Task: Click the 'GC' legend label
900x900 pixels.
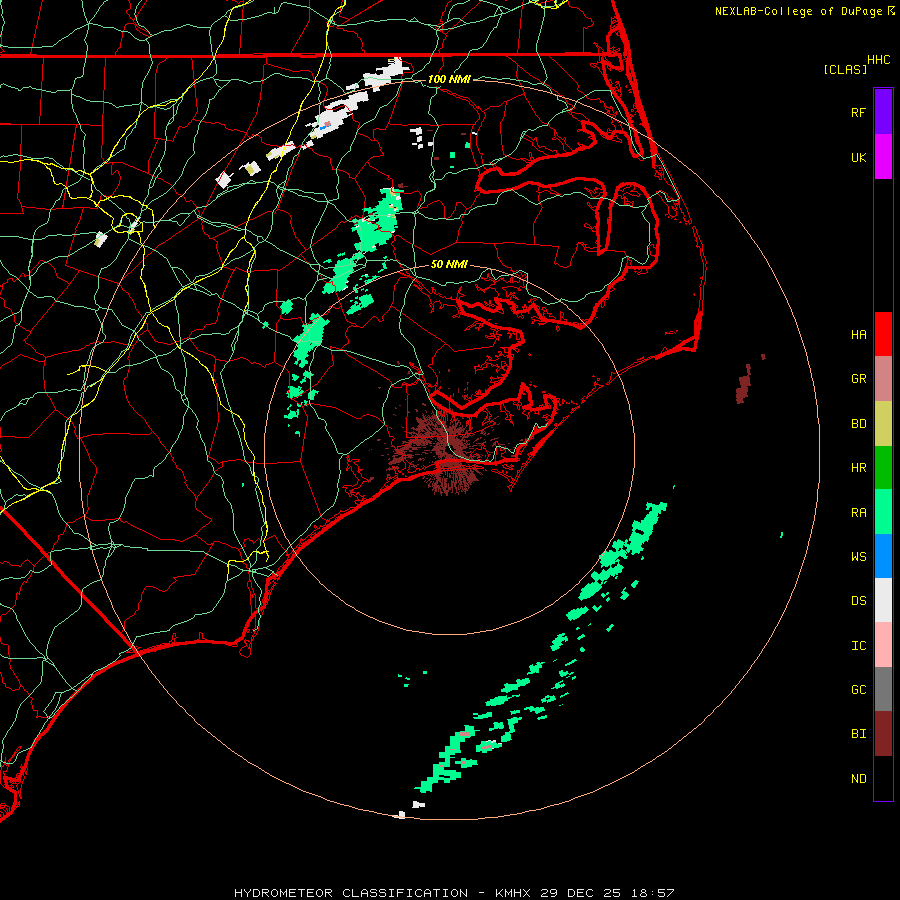Action: coord(858,690)
